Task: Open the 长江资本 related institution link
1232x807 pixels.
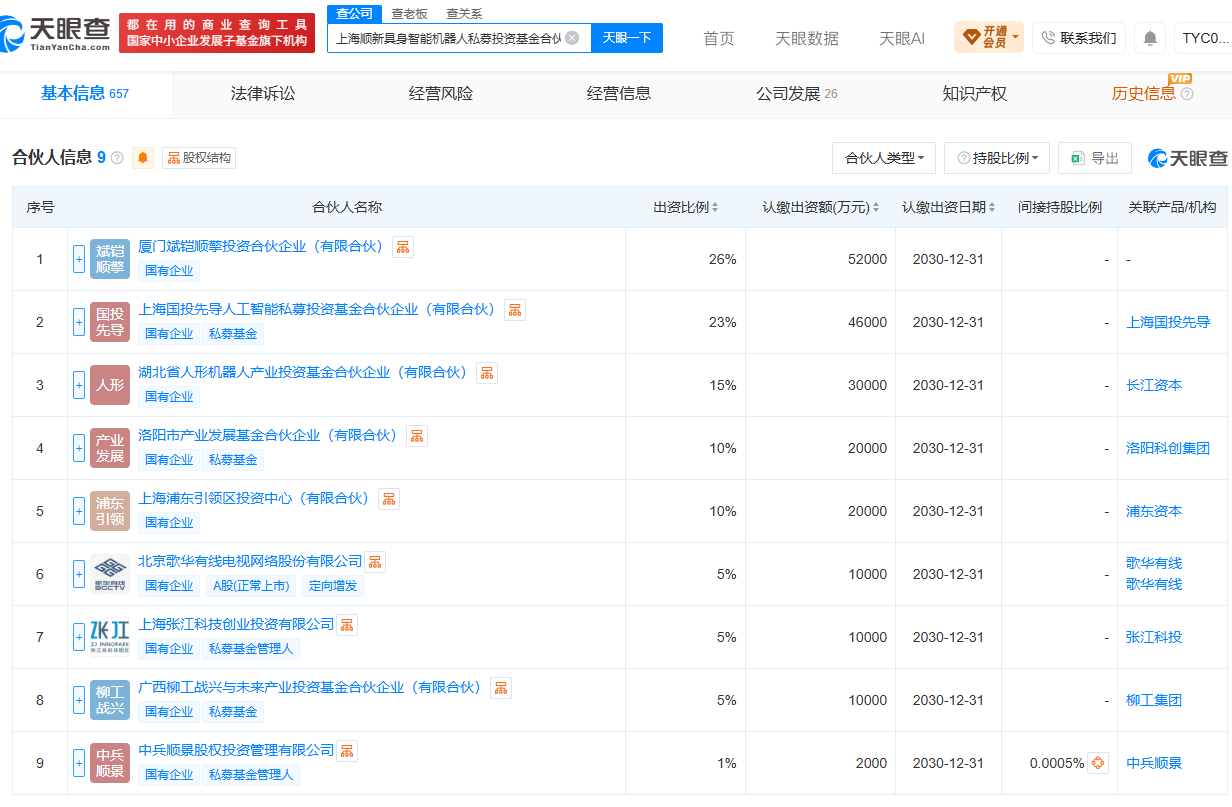Action: point(1154,385)
